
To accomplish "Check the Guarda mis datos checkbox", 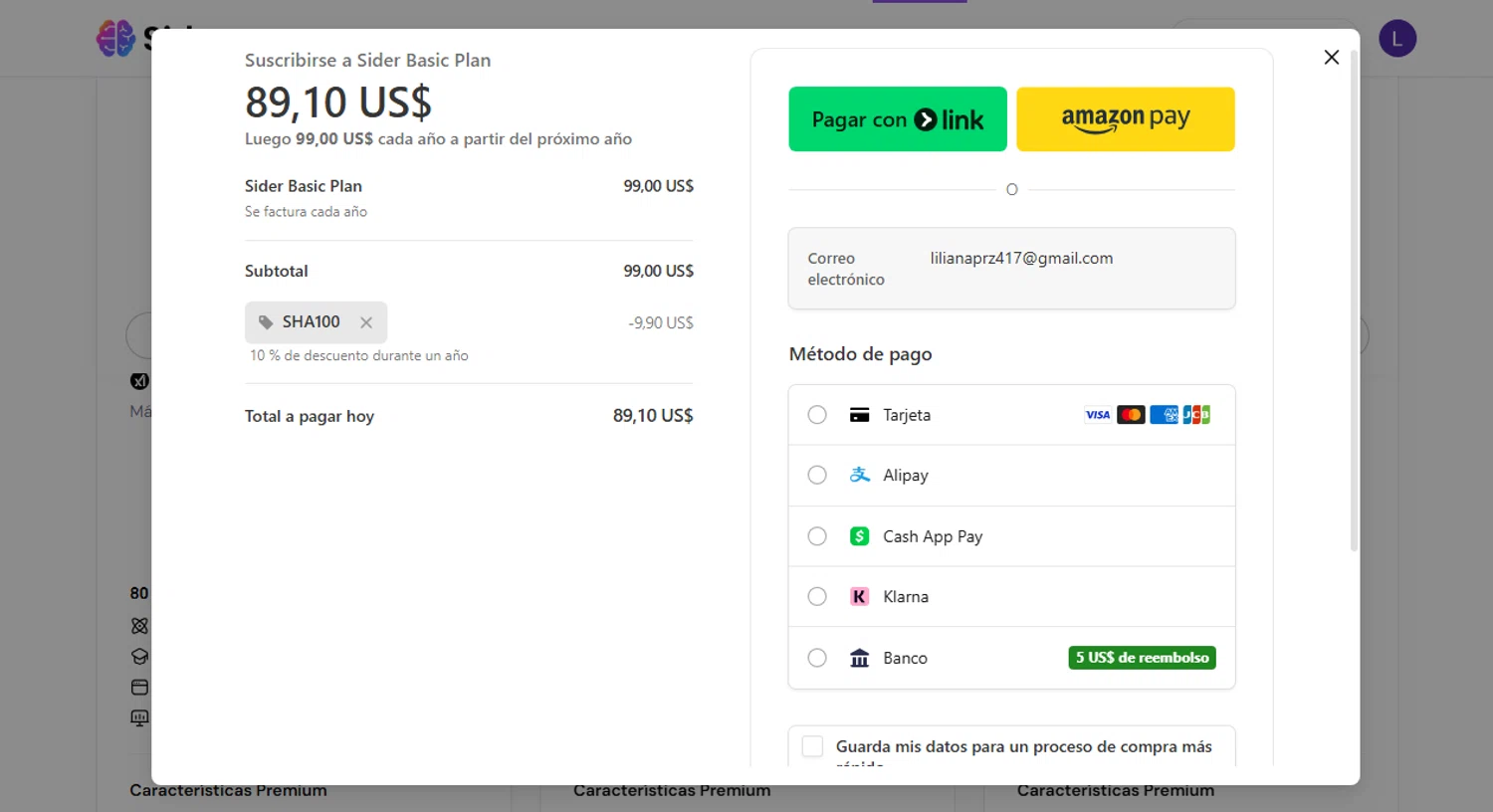I will (813, 746).
